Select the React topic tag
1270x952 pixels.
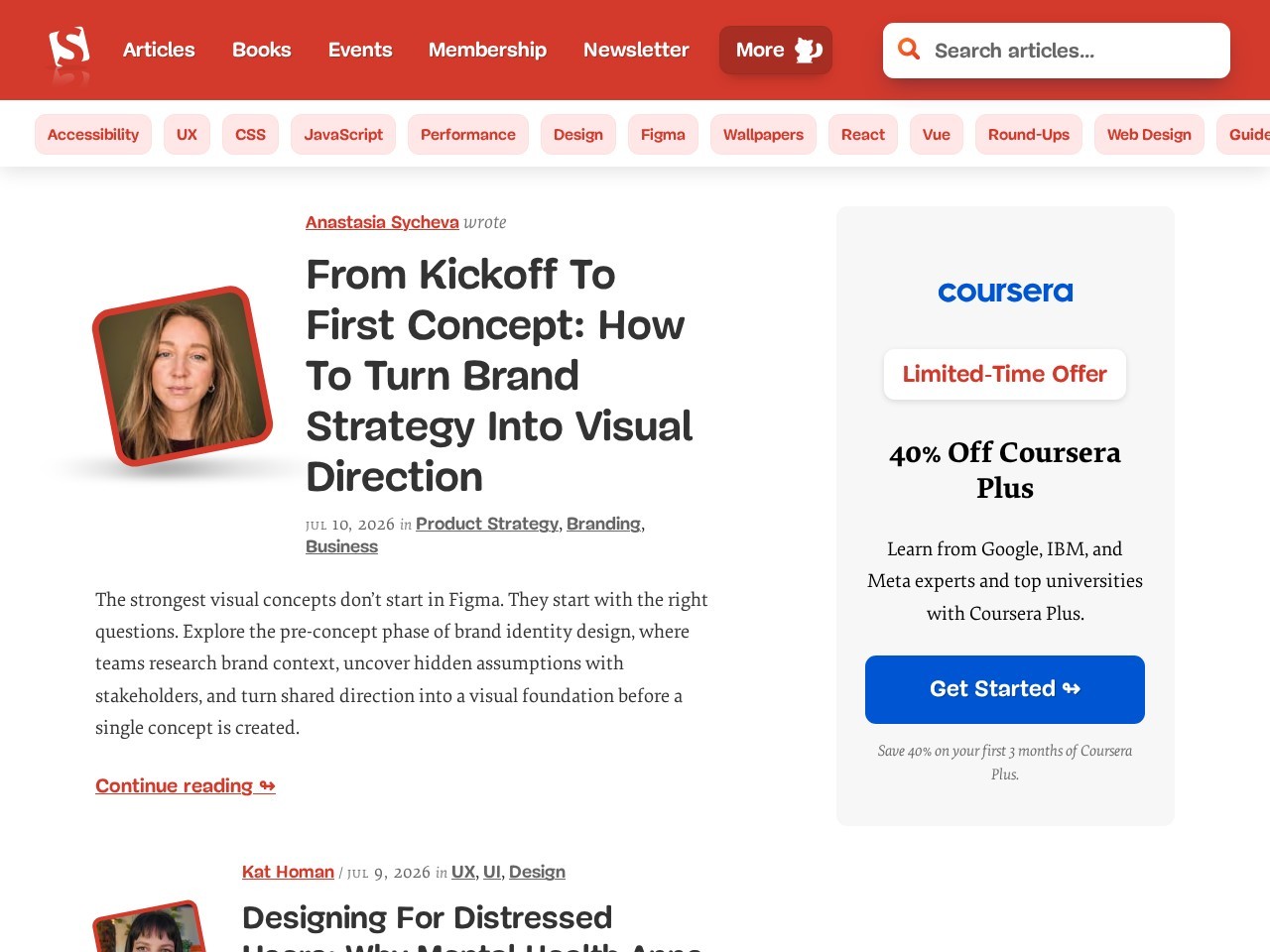[863, 135]
